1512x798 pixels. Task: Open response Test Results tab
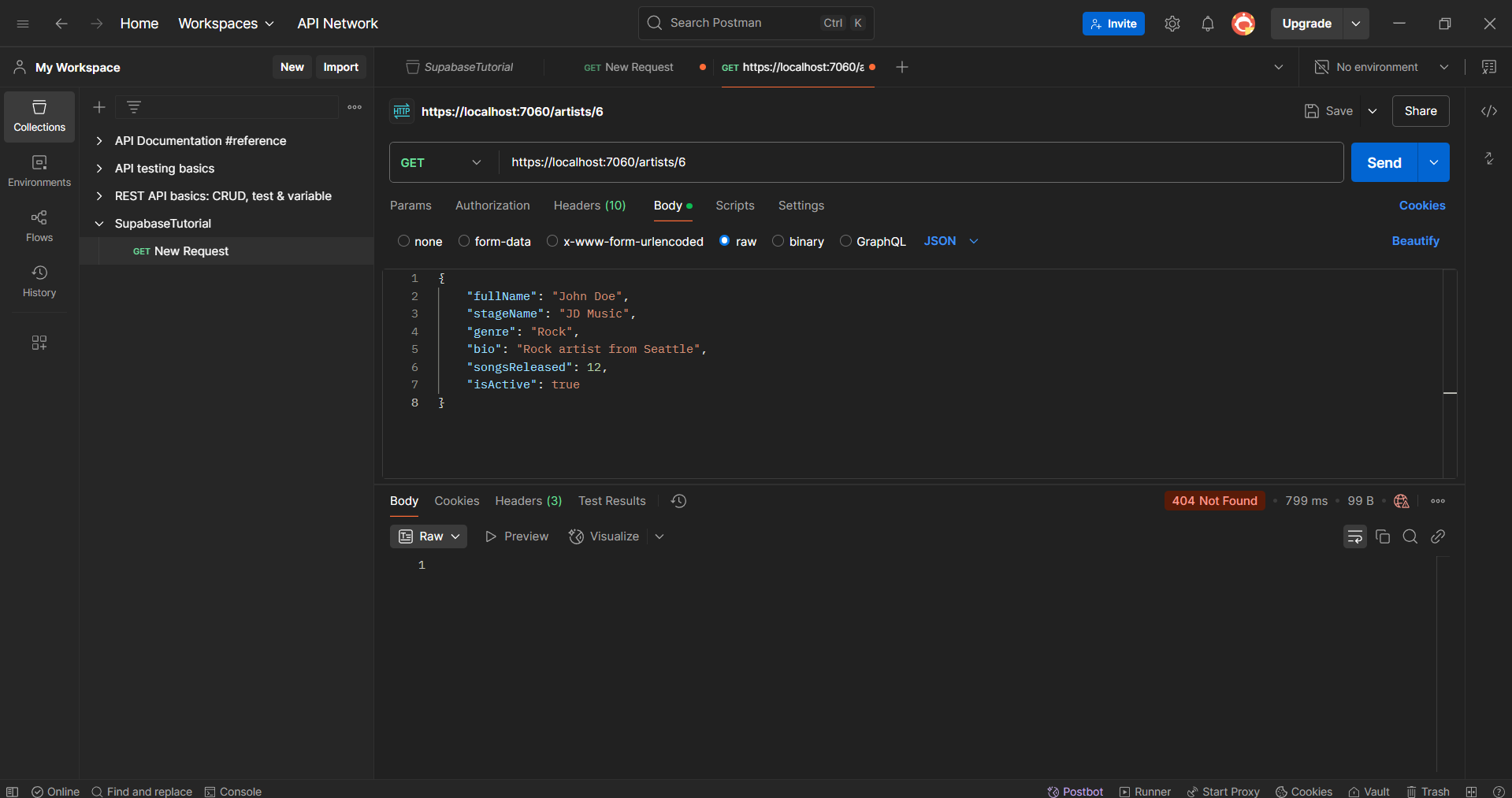click(x=612, y=501)
